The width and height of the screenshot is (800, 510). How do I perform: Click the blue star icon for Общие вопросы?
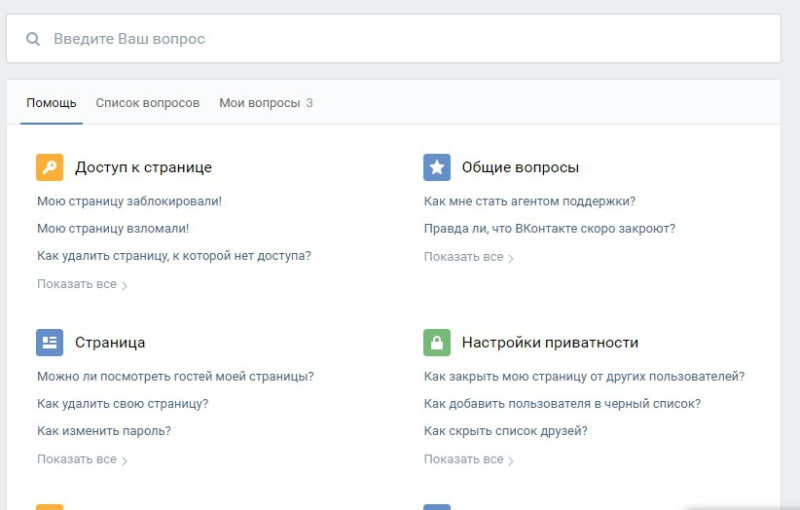[436, 167]
